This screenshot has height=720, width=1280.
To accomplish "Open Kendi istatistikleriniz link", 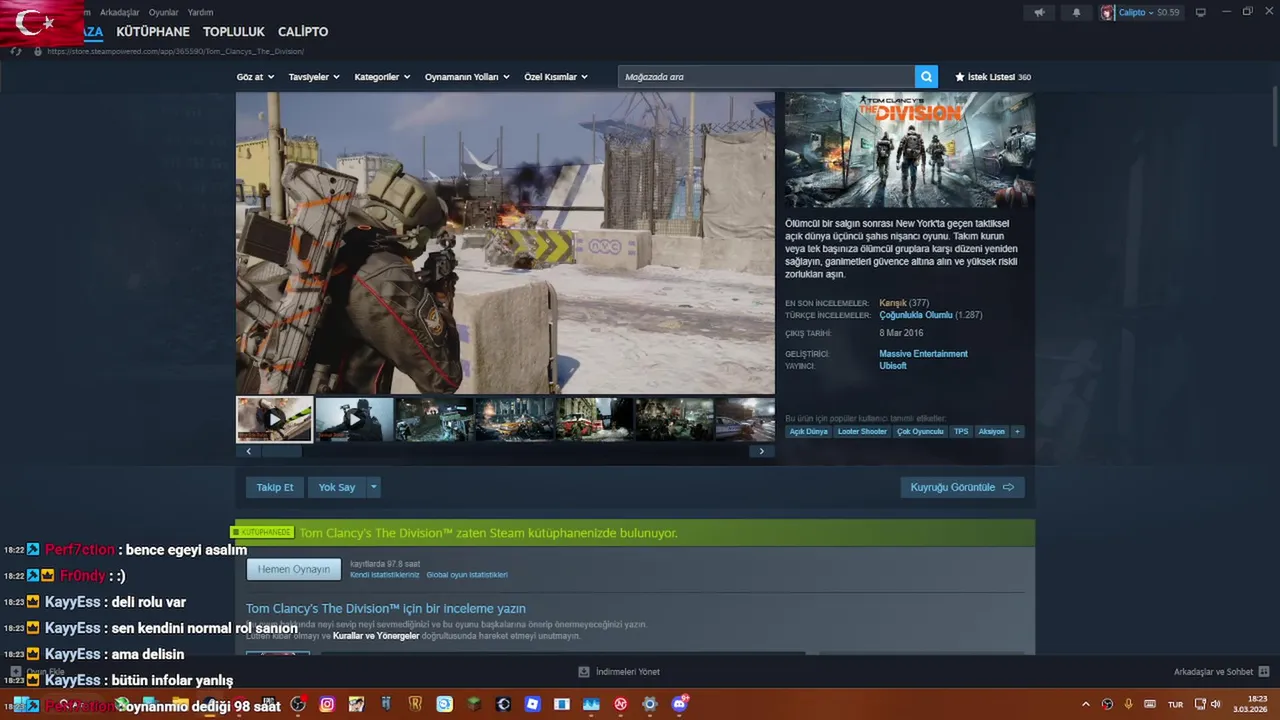I will [x=384, y=575].
